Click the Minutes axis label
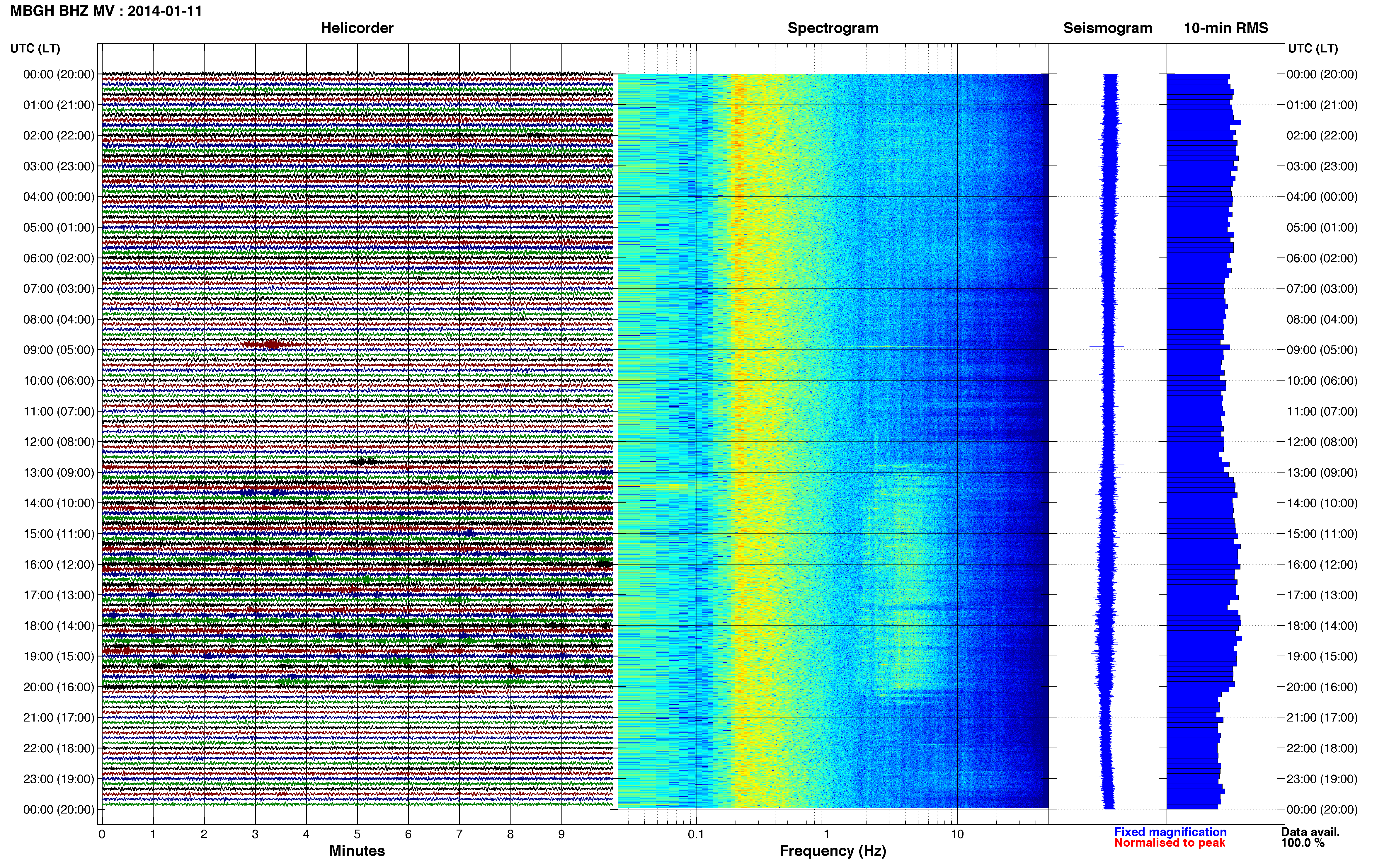Screen dimensions: 1389x868 [357, 851]
